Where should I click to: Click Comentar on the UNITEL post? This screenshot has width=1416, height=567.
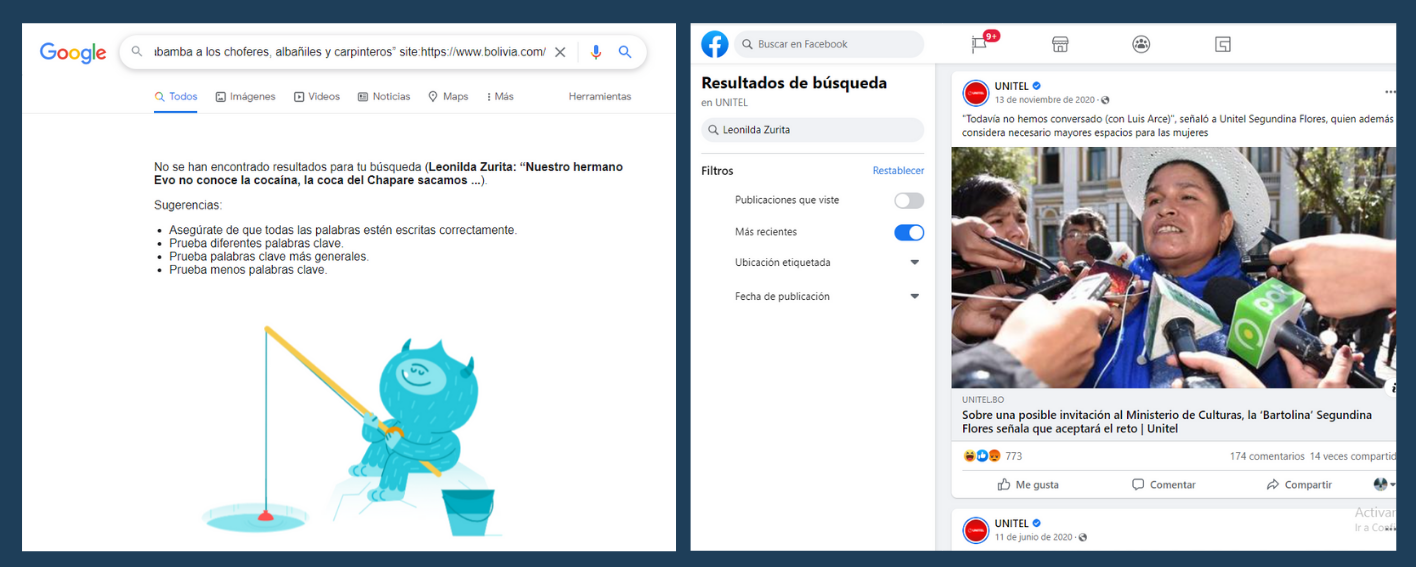click(1163, 485)
